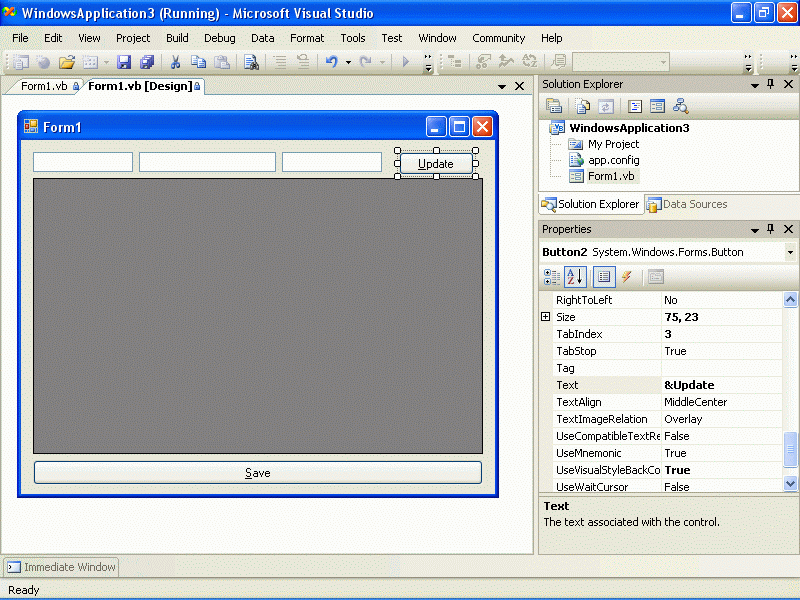
Task: Select the Update button on Form1
Action: click(436, 164)
